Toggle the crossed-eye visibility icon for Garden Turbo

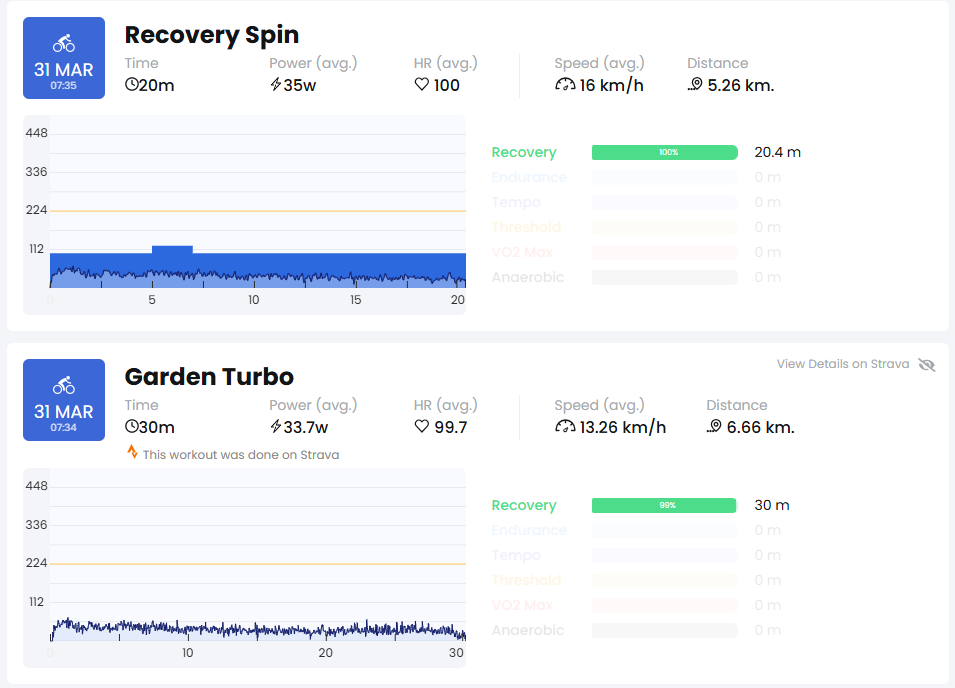tap(927, 365)
